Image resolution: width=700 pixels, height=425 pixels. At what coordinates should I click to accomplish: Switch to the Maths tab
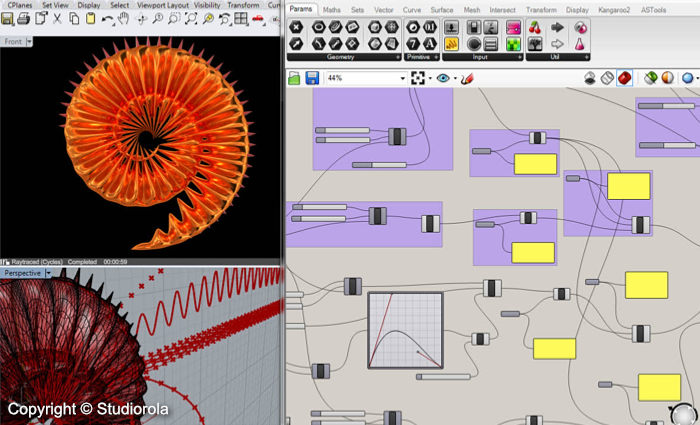pyautogui.click(x=332, y=9)
